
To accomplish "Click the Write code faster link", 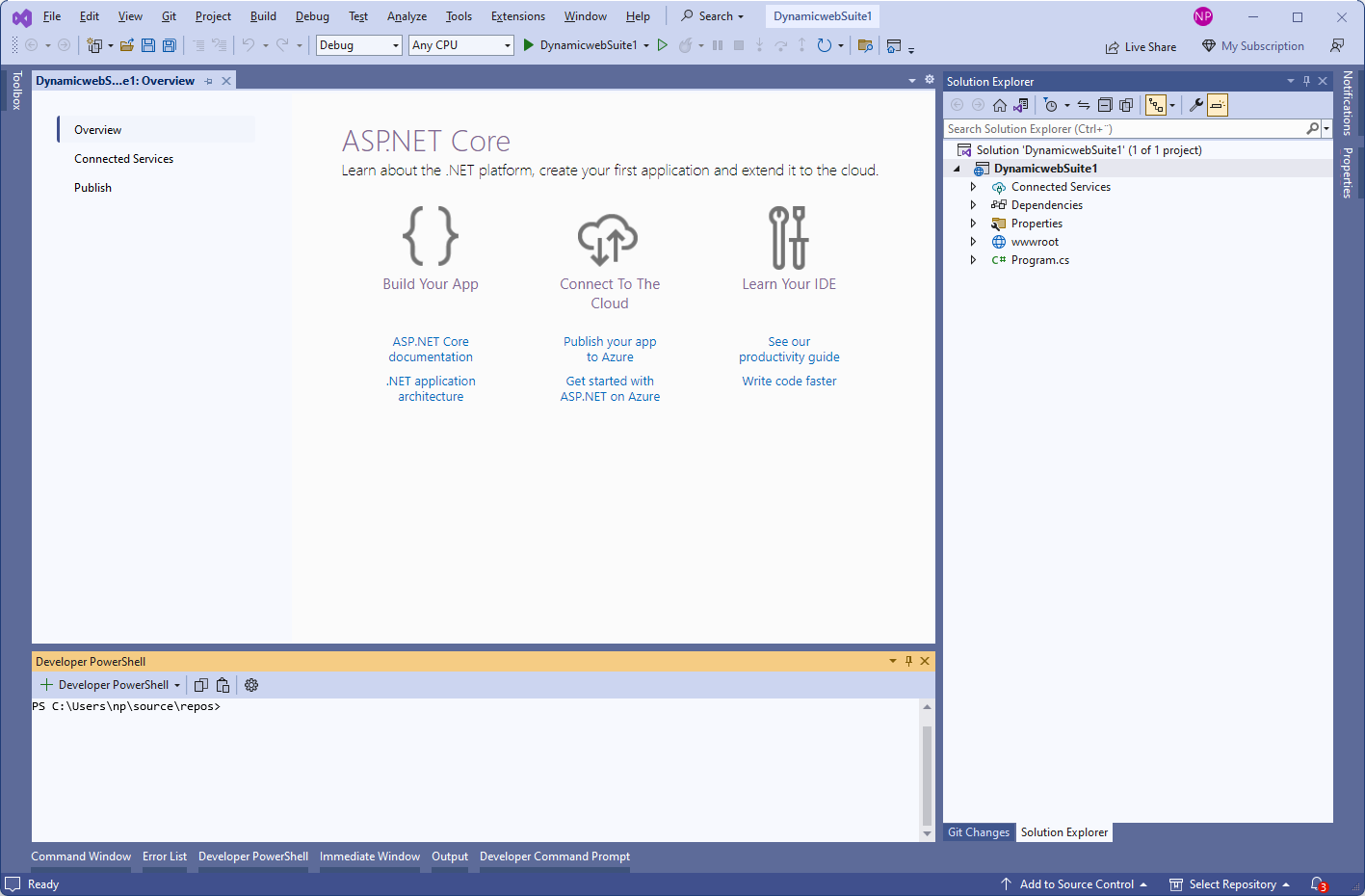I will tap(789, 382).
